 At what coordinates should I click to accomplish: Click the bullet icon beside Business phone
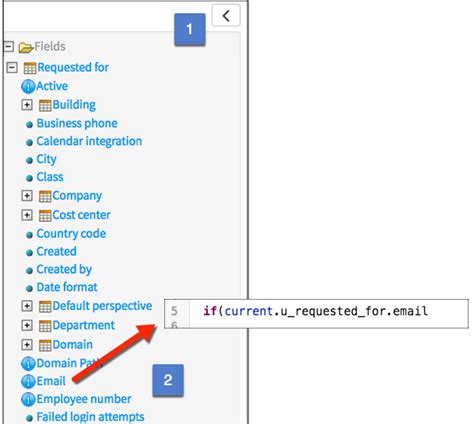coord(29,125)
